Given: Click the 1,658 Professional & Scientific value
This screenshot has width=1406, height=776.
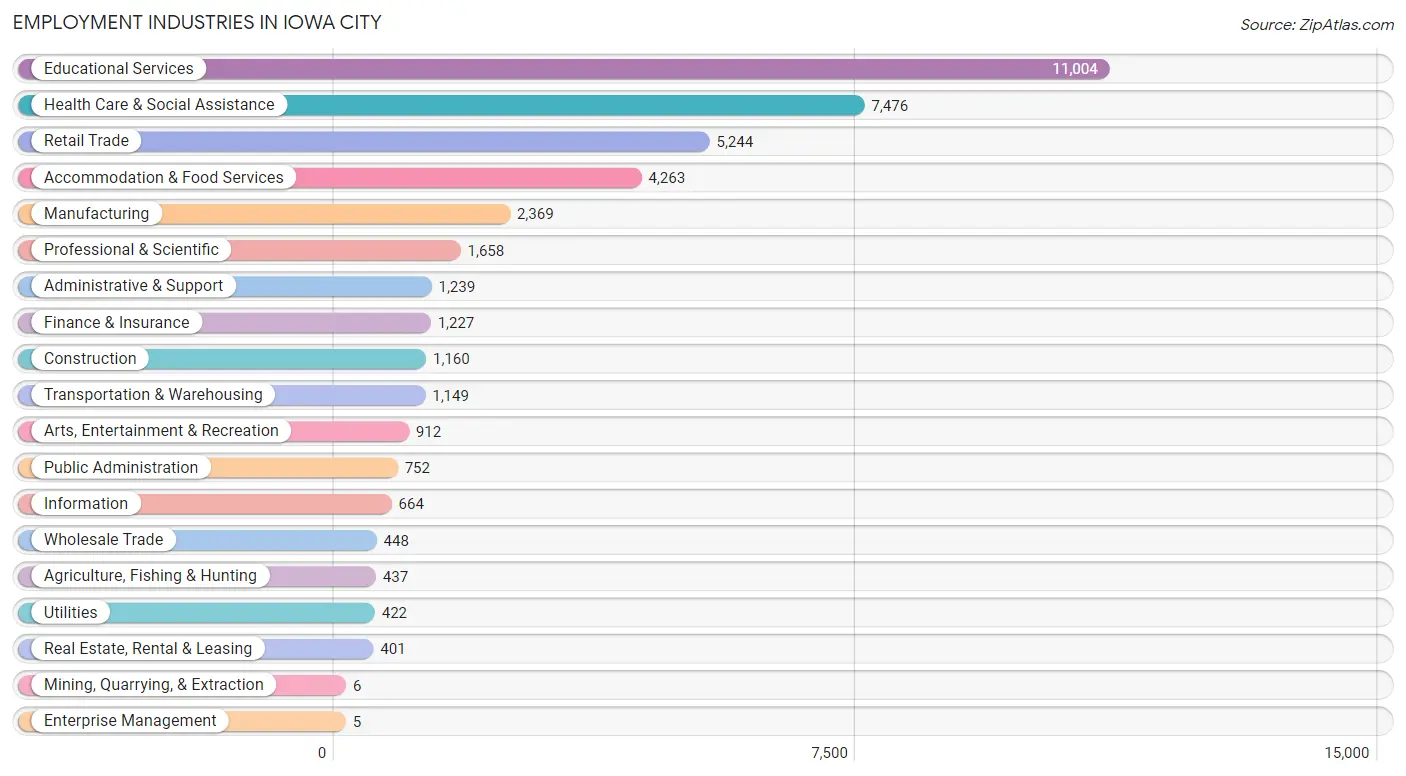Looking at the screenshot, I should (x=486, y=250).
